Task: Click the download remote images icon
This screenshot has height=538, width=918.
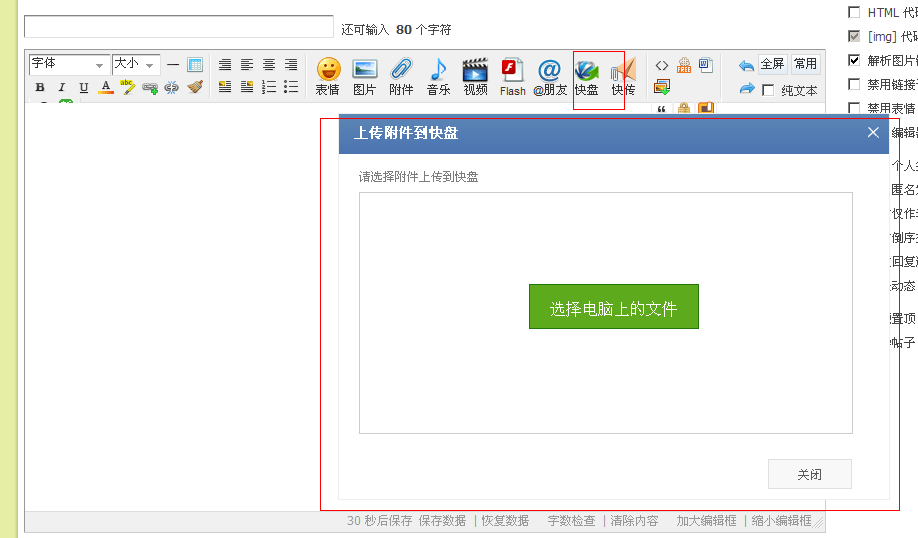Action: point(662,87)
